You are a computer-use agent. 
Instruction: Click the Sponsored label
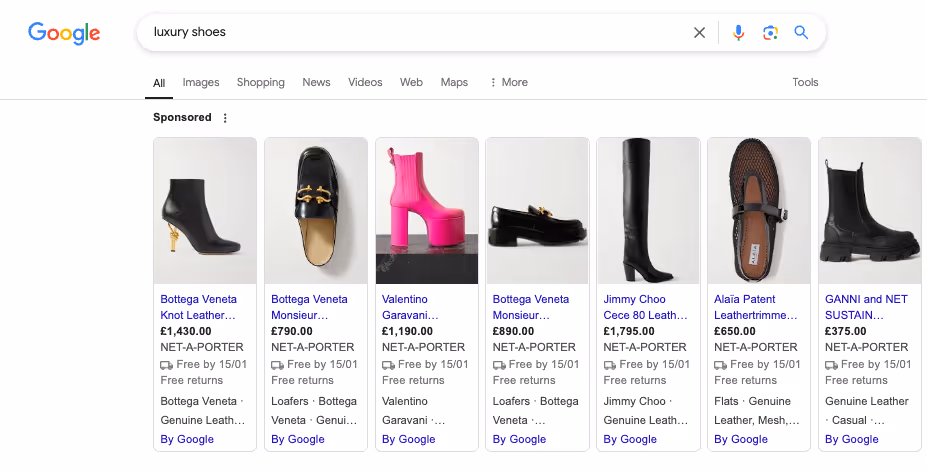point(182,118)
